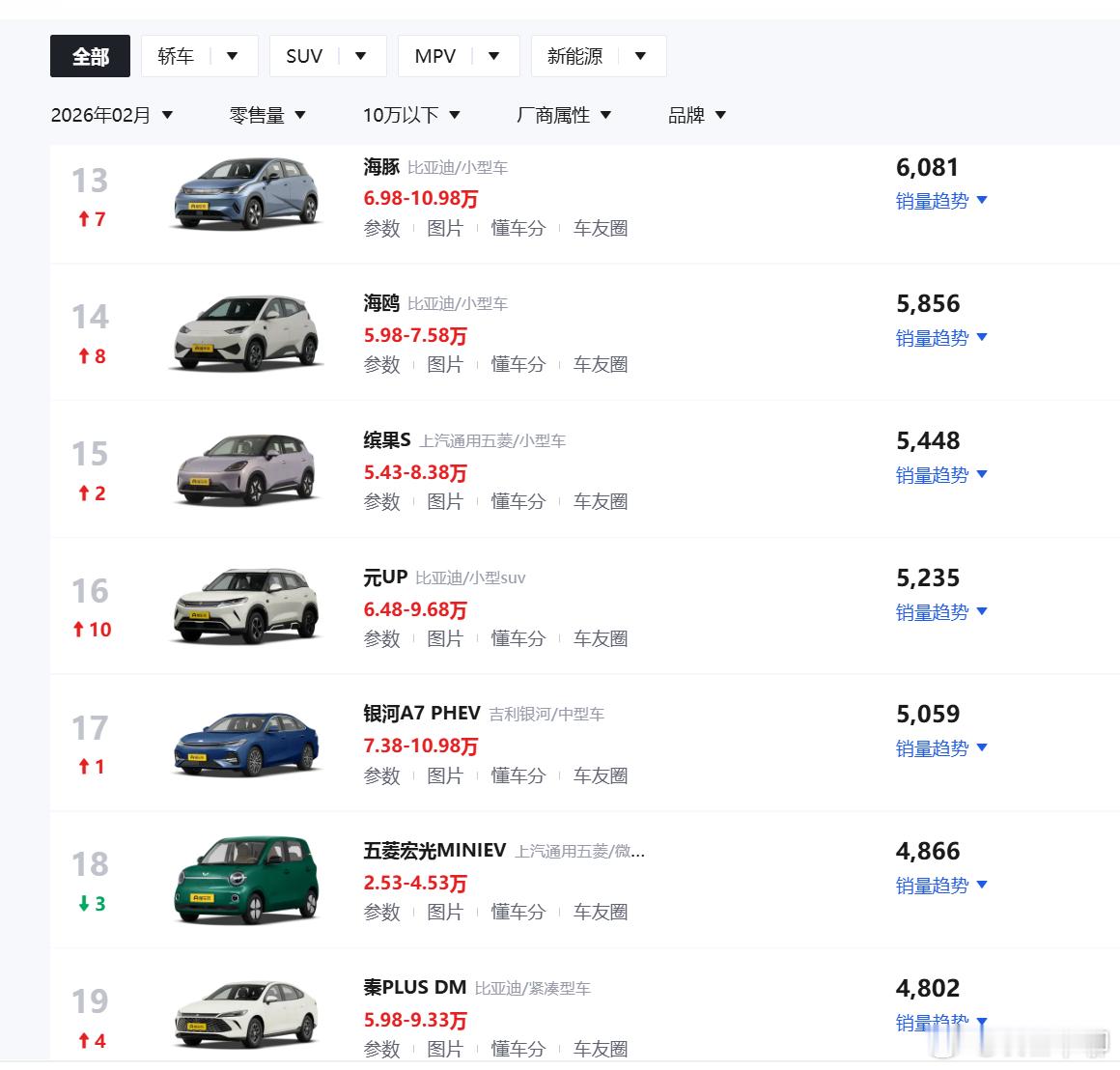
Task: Open the 新能源 (New Energy) tab
Action: click(x=574, y=56)
